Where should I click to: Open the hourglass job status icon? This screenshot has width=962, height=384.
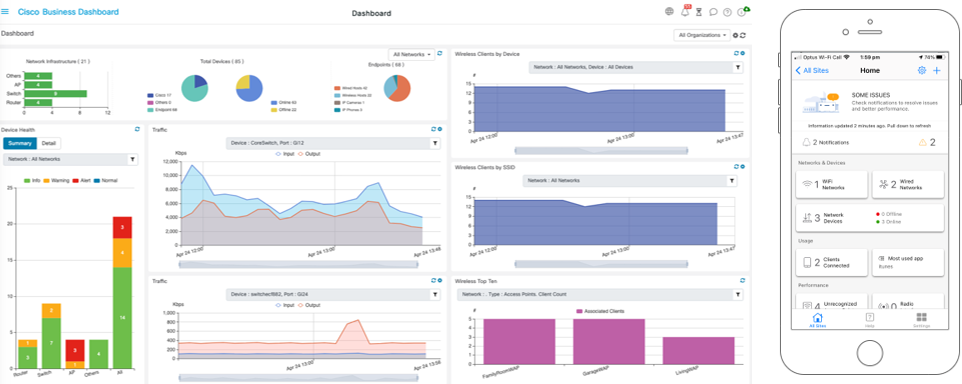pyautogui.click(x=699, y=12)
